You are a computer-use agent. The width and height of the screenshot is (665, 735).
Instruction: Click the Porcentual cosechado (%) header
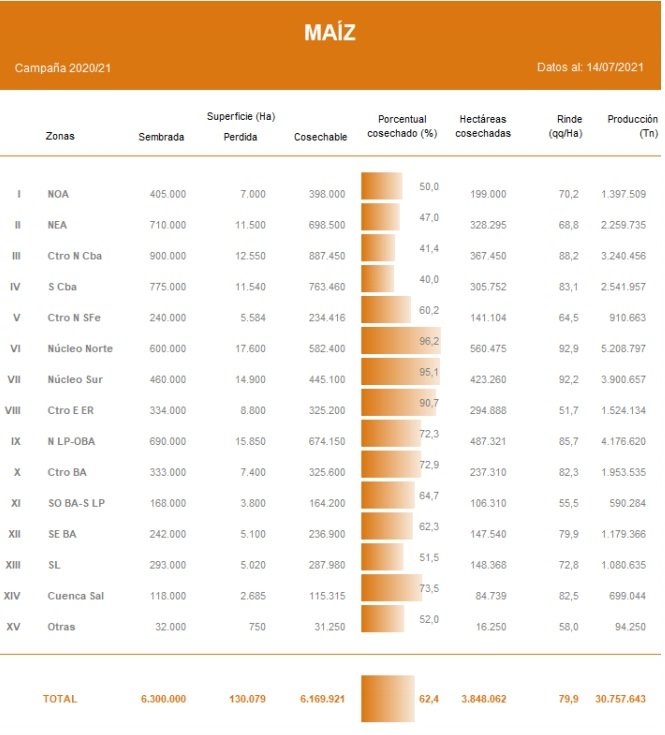coord(401,126)
